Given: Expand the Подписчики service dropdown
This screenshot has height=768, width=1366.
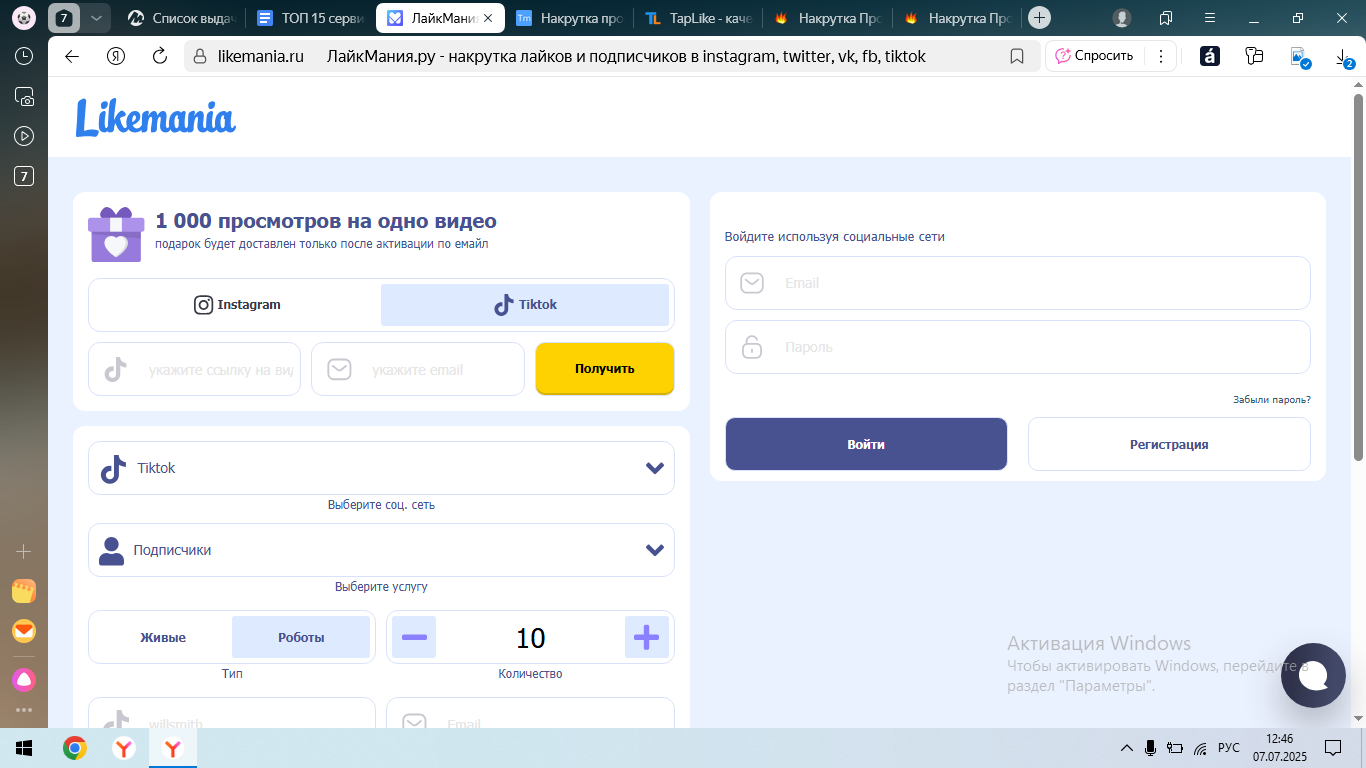Looking at the screenshot, I should pyautogui.click(x=381, y=550).
